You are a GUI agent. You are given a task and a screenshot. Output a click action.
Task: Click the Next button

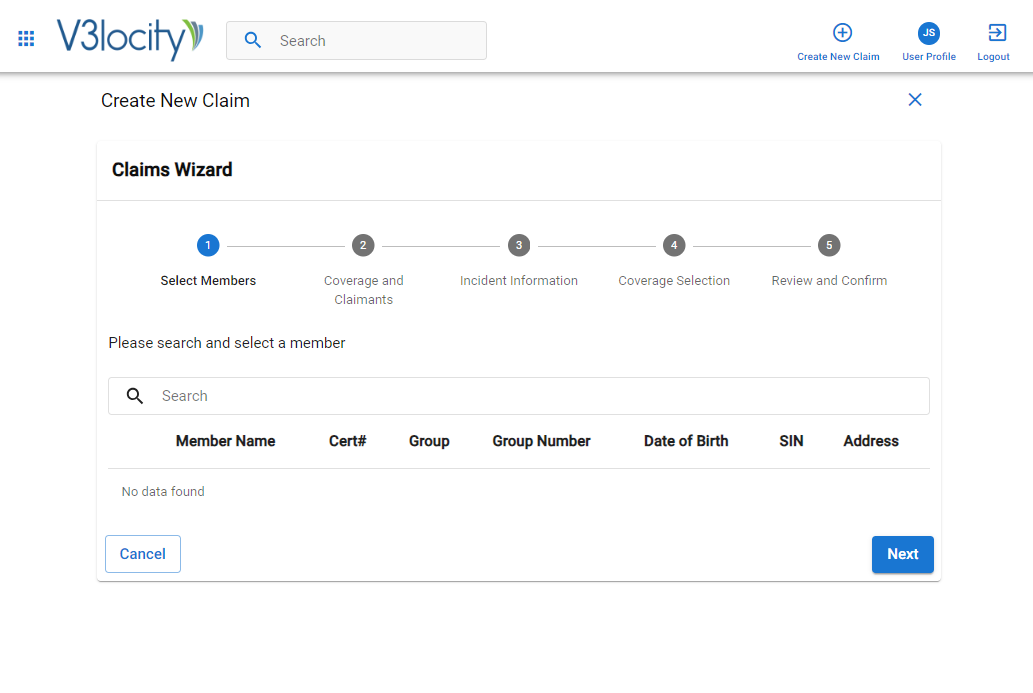click(902, 554)
